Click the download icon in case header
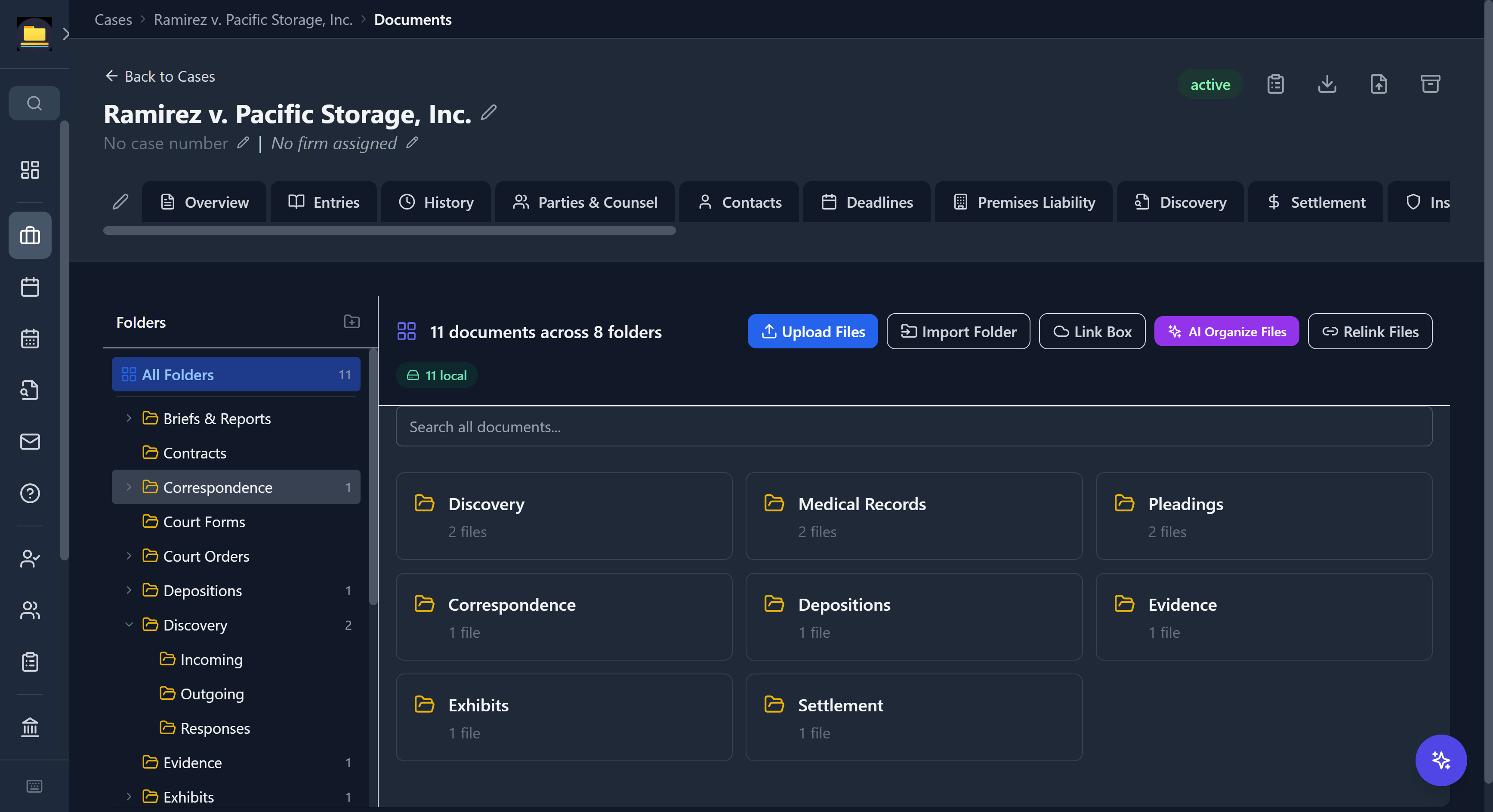 (1327, 84)
